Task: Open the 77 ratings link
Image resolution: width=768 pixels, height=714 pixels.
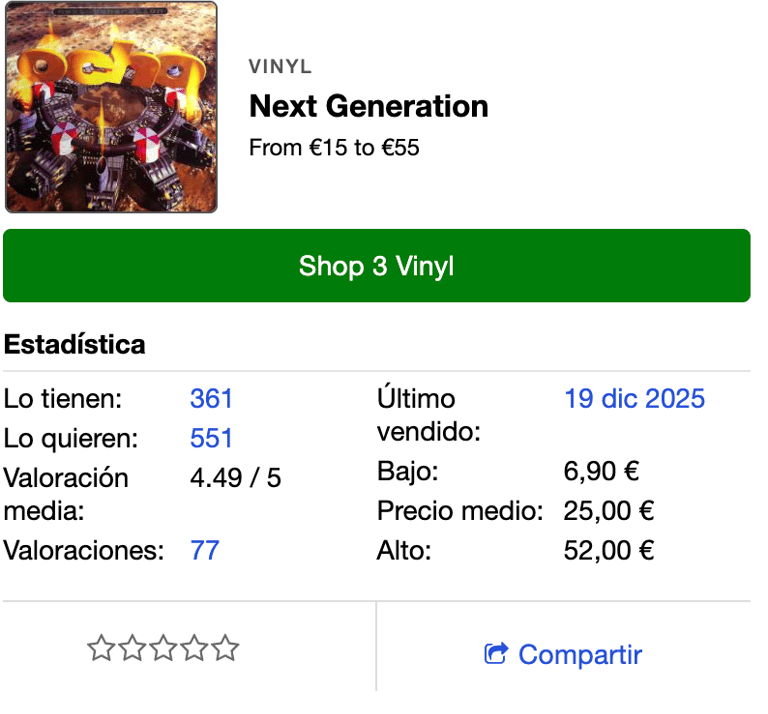Action: click(x=204, y=550)
